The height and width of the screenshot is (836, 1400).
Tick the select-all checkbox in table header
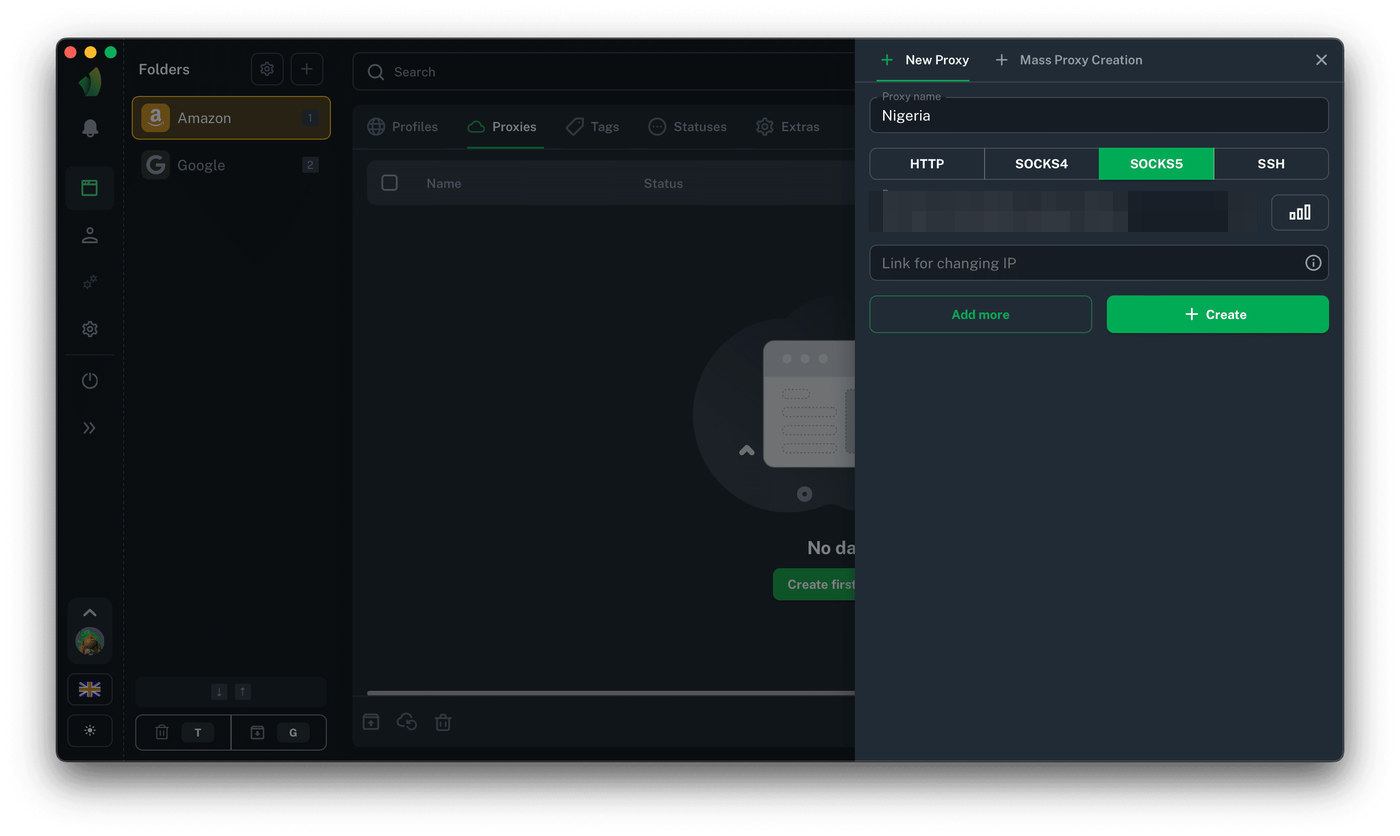click(390, 183)
